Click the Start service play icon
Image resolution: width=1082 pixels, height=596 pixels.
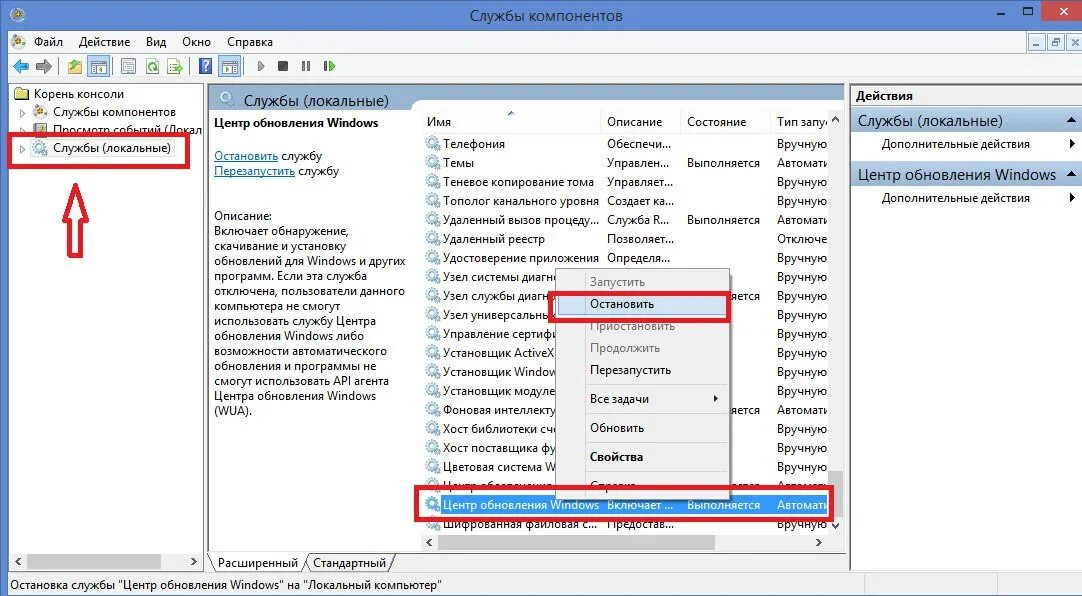pyautogui.click(x=261, y=66)
